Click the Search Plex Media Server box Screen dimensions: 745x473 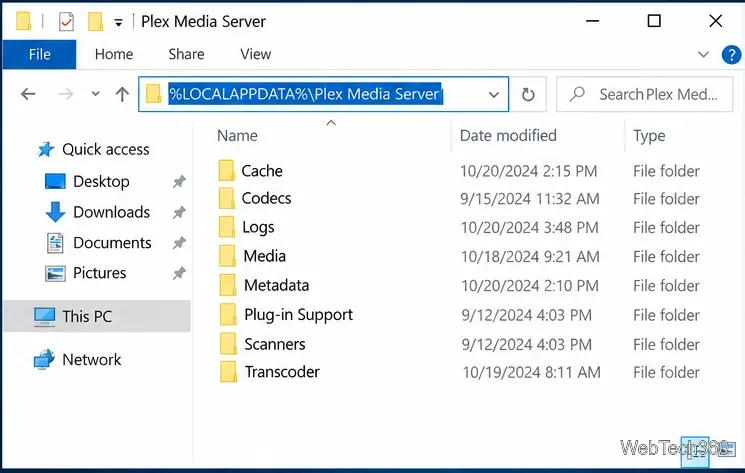click(645, 95)
